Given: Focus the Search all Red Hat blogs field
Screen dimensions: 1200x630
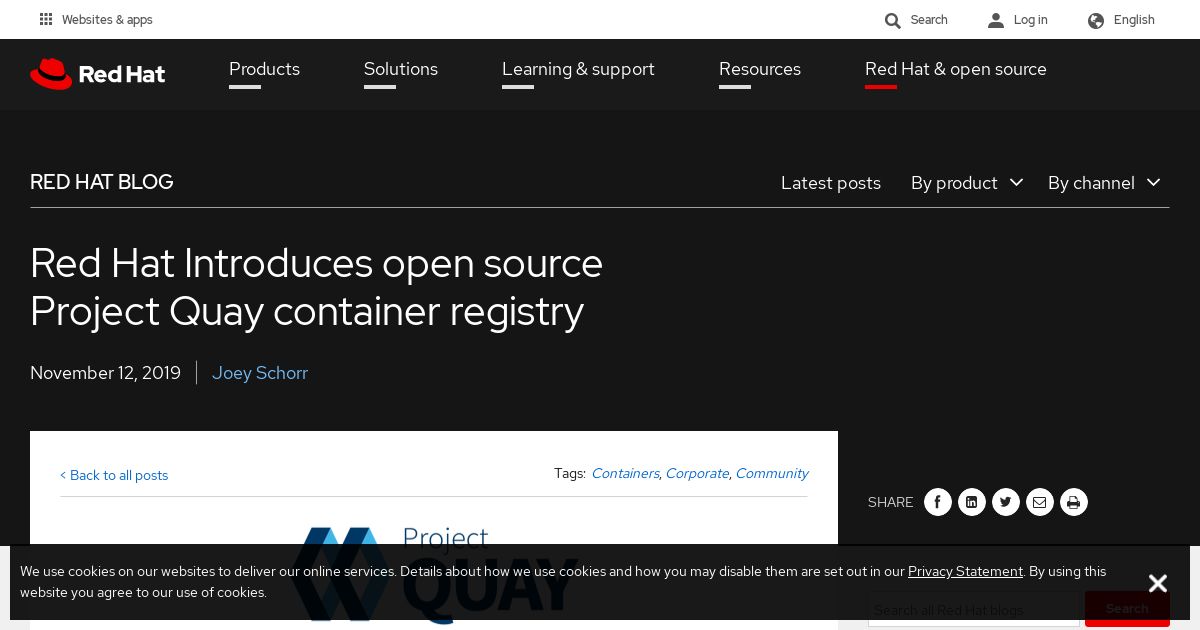Looking at the screenshot, I should [973, 609].
